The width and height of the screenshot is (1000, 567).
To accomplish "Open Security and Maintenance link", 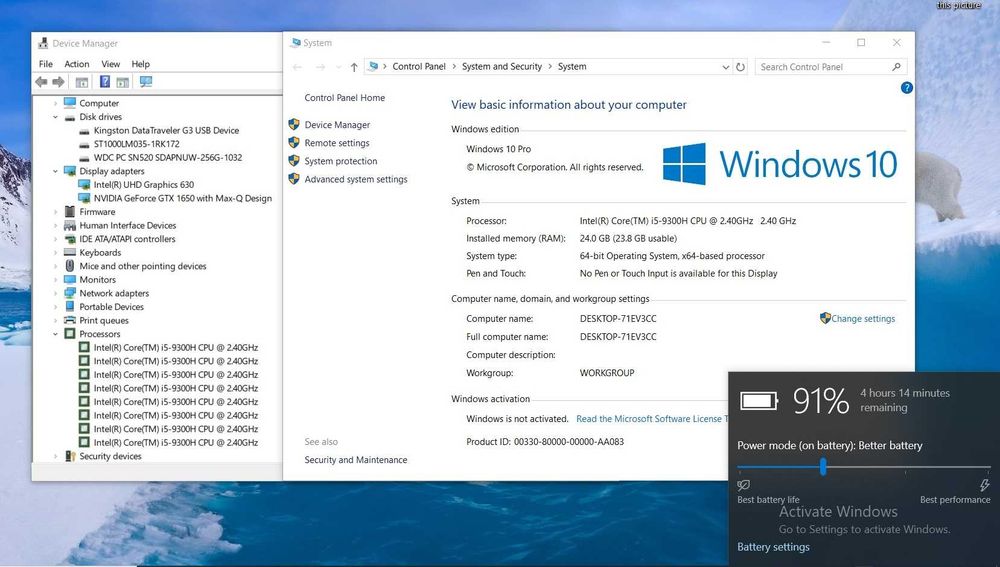I will coord(355,459).
